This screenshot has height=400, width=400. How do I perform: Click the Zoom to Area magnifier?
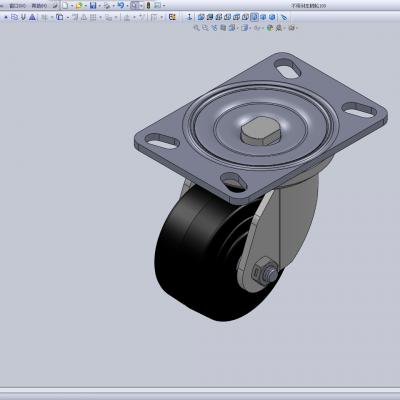tap(205, 28)
